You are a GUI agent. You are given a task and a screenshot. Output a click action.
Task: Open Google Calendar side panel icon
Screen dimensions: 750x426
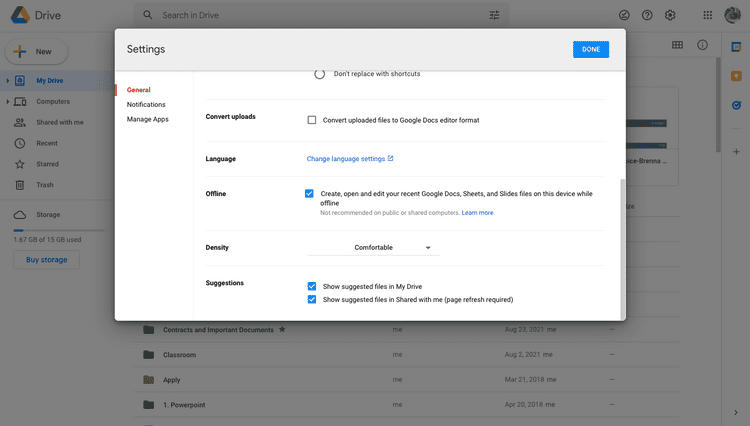736,47
